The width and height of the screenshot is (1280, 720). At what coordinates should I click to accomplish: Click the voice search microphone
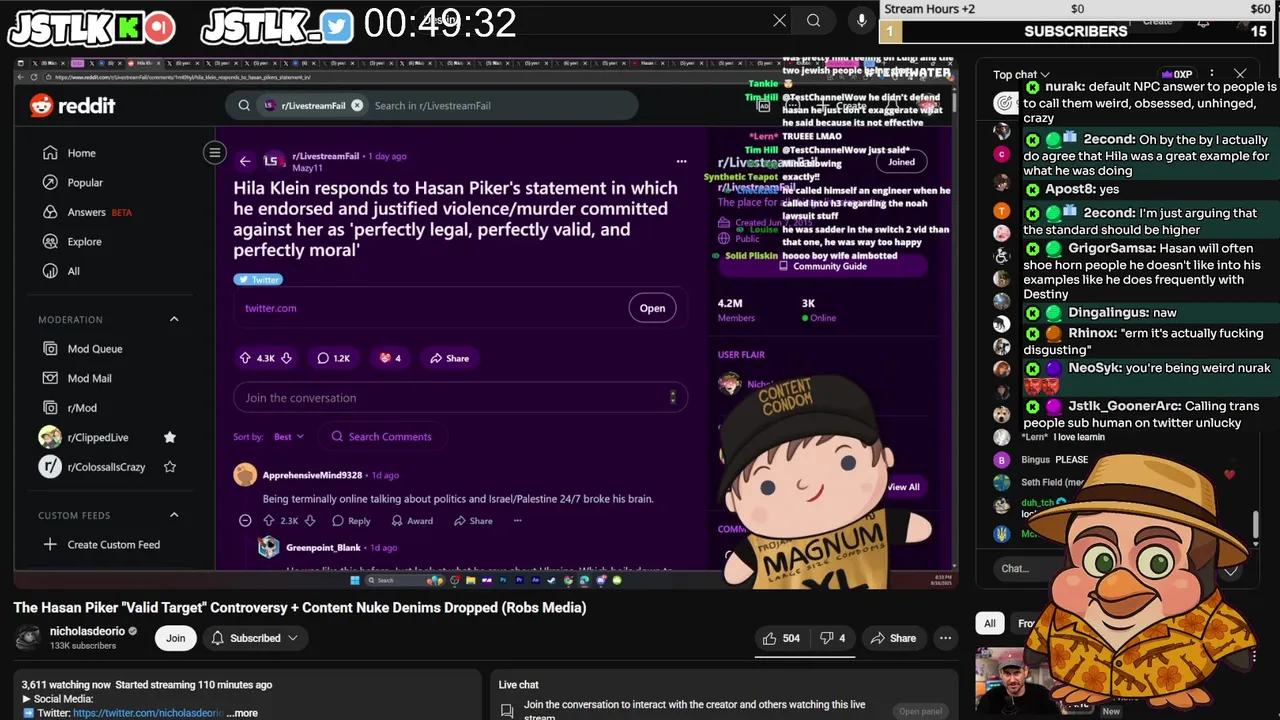coord(861,21)
